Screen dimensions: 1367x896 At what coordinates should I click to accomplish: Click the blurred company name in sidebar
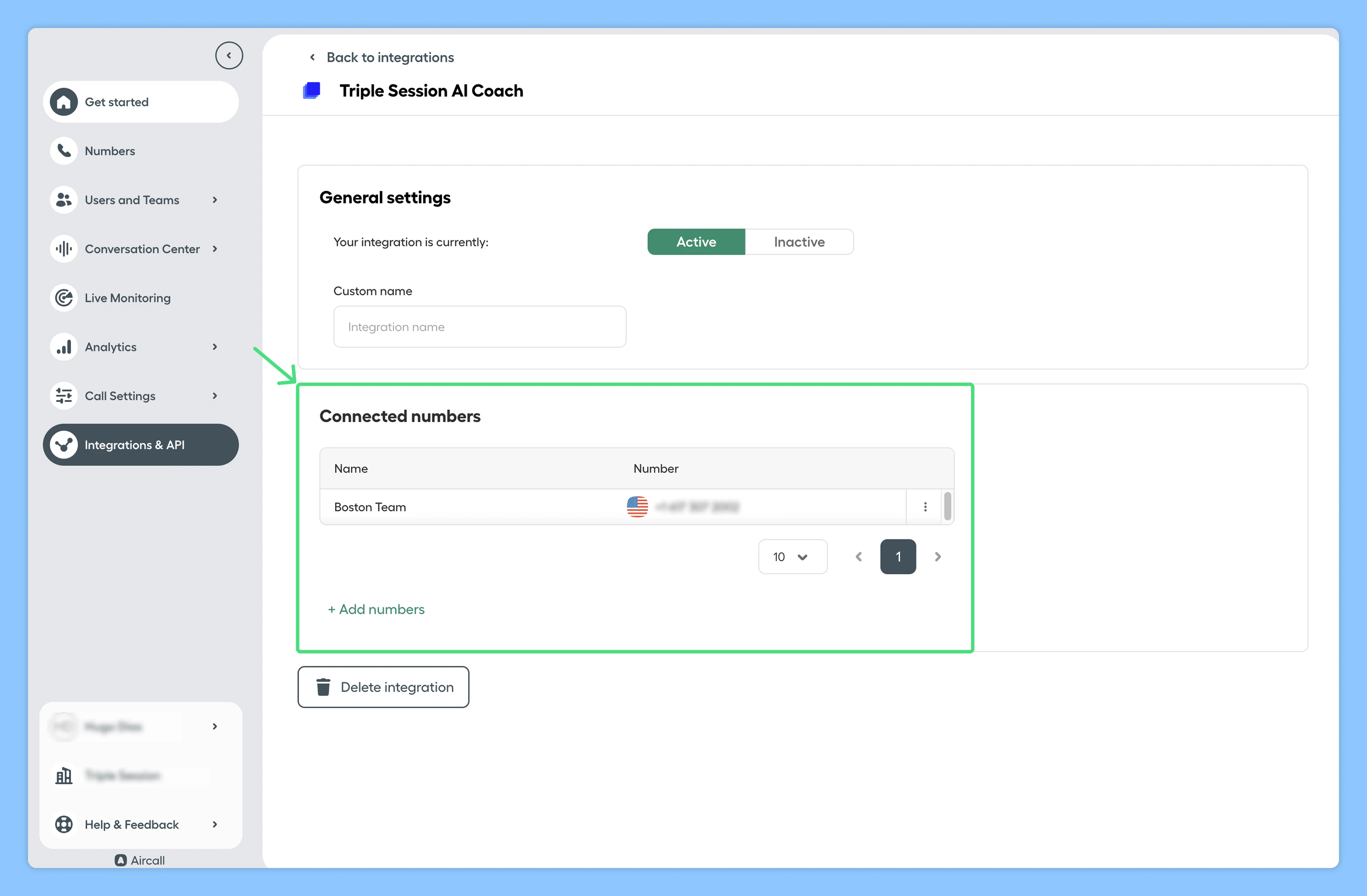[x=122, y=776]
